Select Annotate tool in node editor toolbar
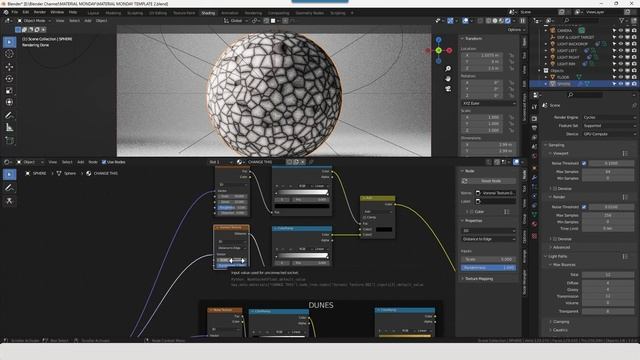The height and width of the screenshot is (360, 640). (9, 188)
